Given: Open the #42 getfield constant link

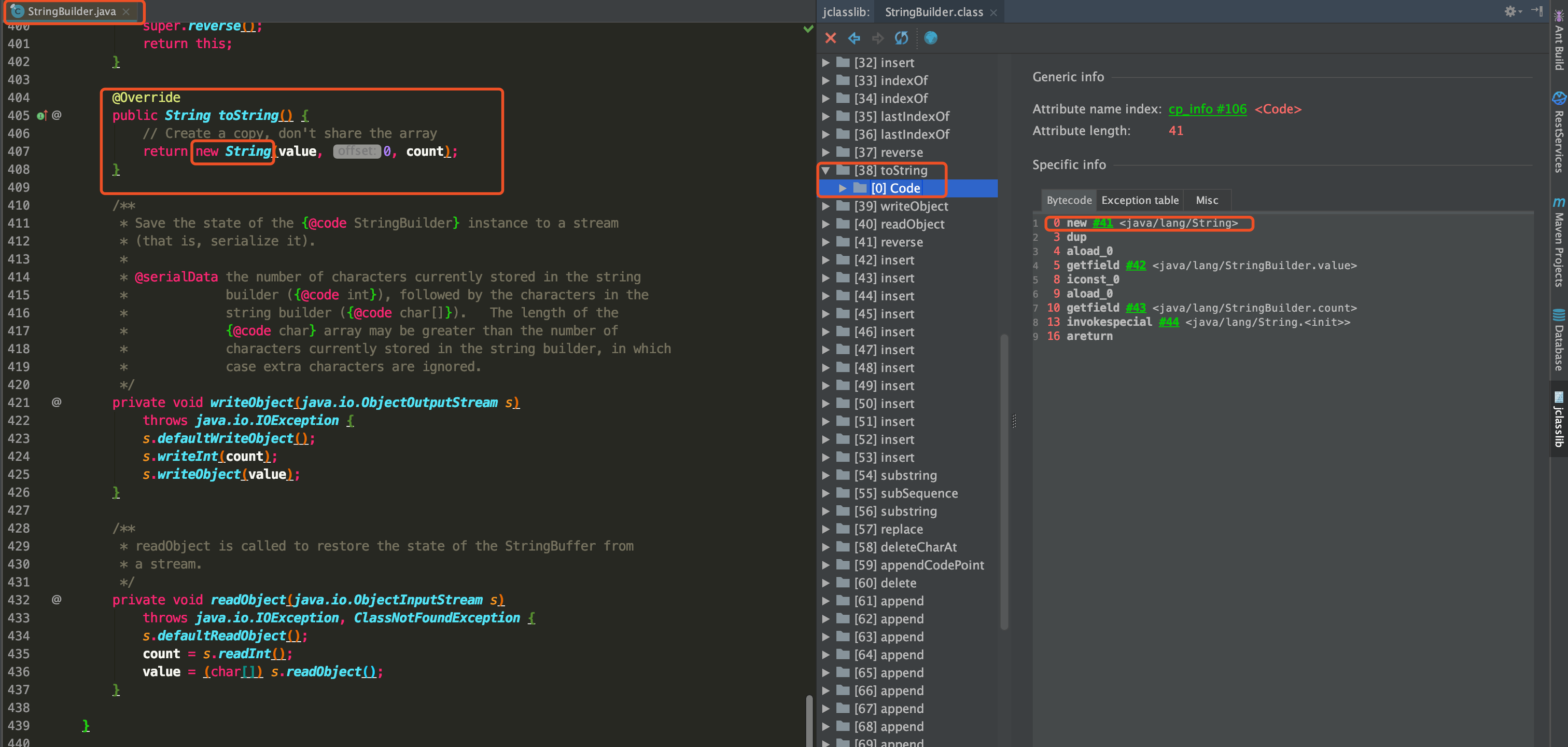Looking at the screenshot, I should [1135, 266].
